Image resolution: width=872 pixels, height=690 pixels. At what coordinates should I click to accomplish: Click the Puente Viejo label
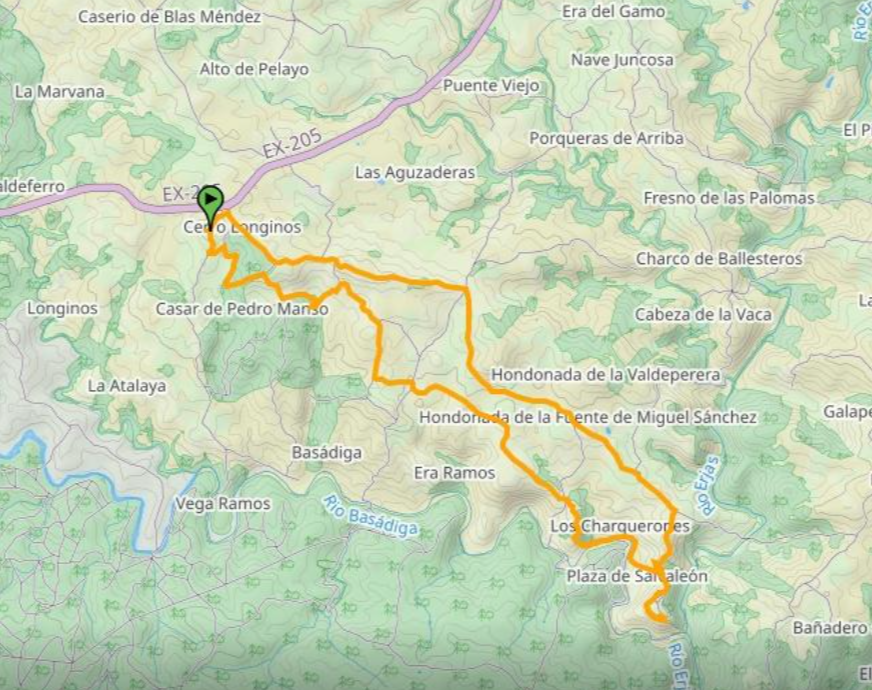coord(491,86)
